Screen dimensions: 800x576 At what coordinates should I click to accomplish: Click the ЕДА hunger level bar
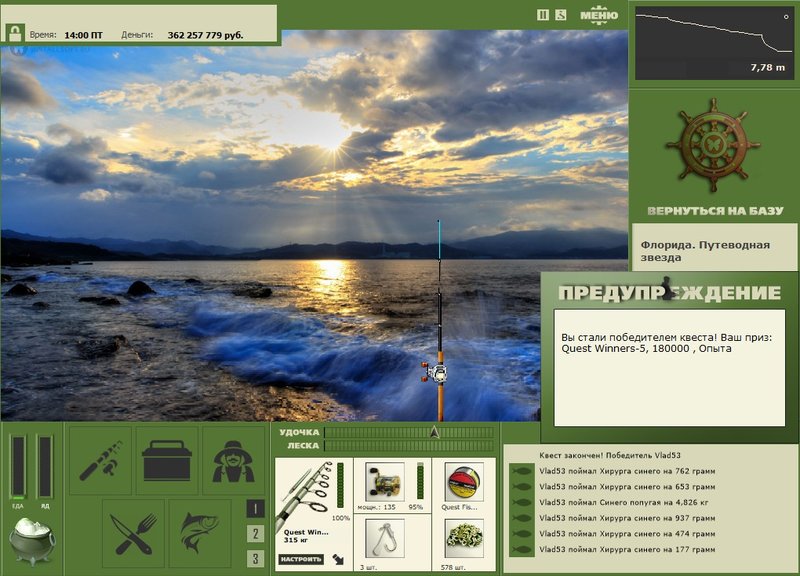click(x=18, y=467)
